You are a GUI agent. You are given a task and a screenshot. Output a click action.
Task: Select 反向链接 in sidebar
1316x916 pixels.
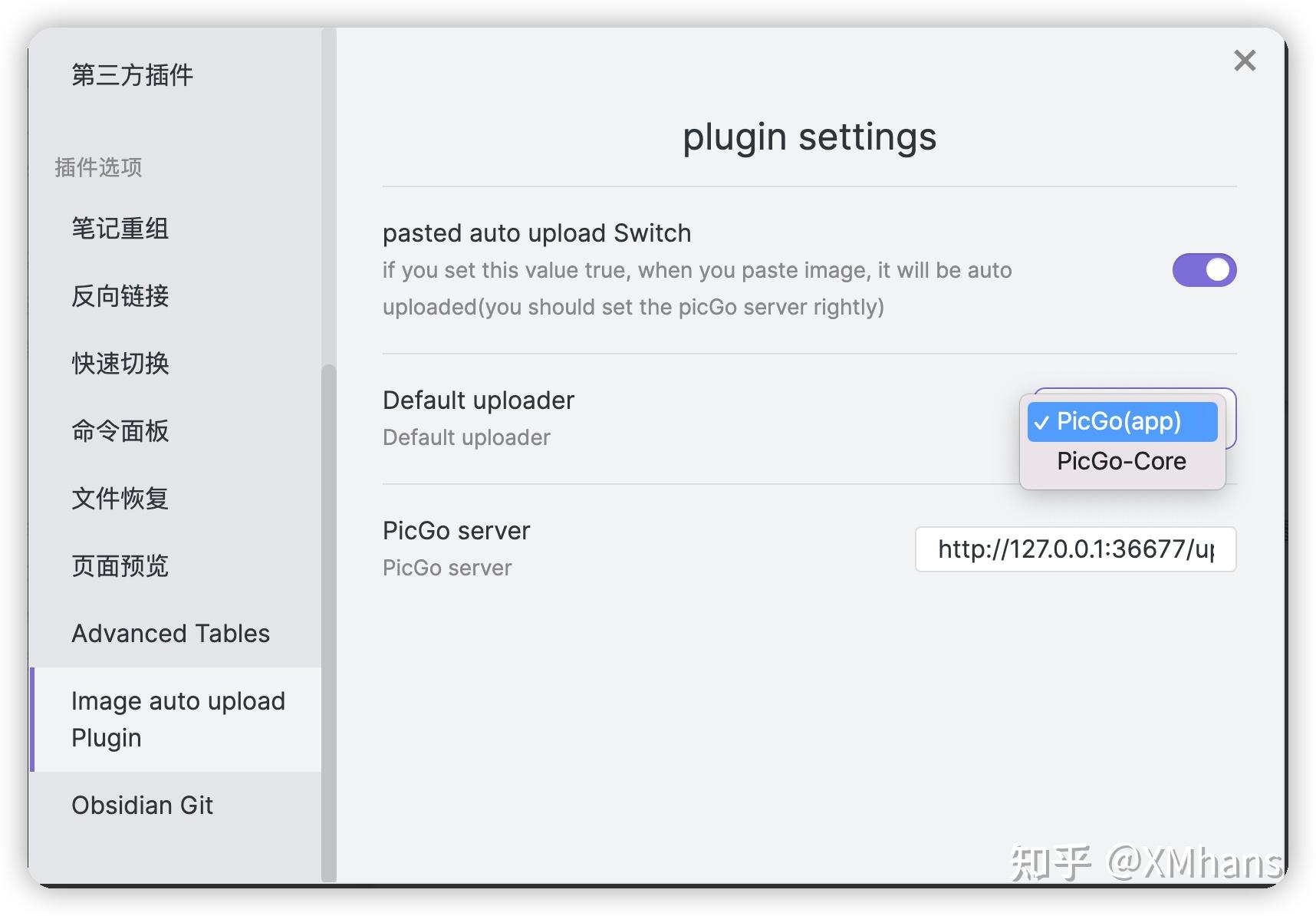(x=120, y=296)
